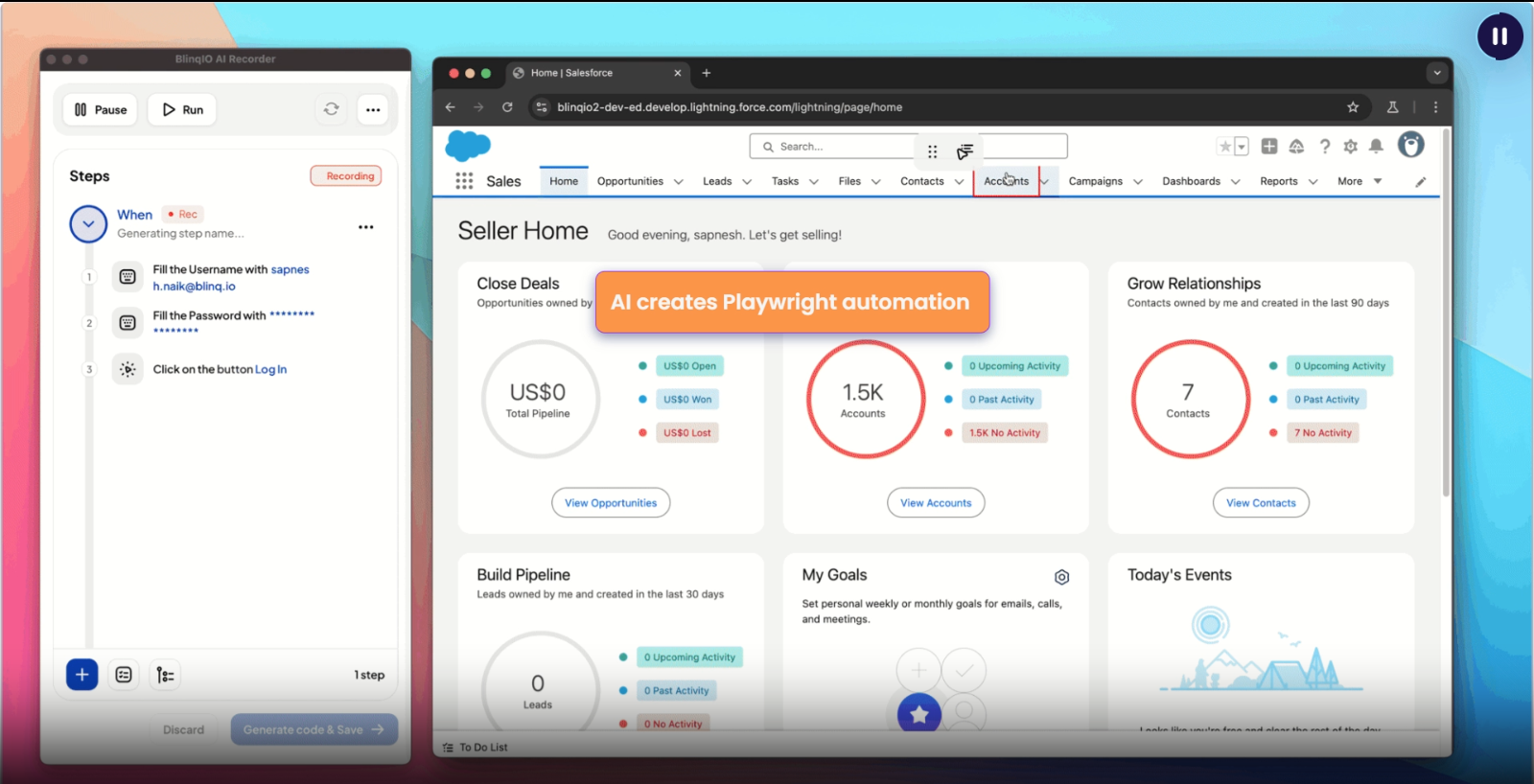Image resolution: width=1534 pixels, height=784 pixels.
Task: Click the browser address bar URL
Action: pos(730,107)
